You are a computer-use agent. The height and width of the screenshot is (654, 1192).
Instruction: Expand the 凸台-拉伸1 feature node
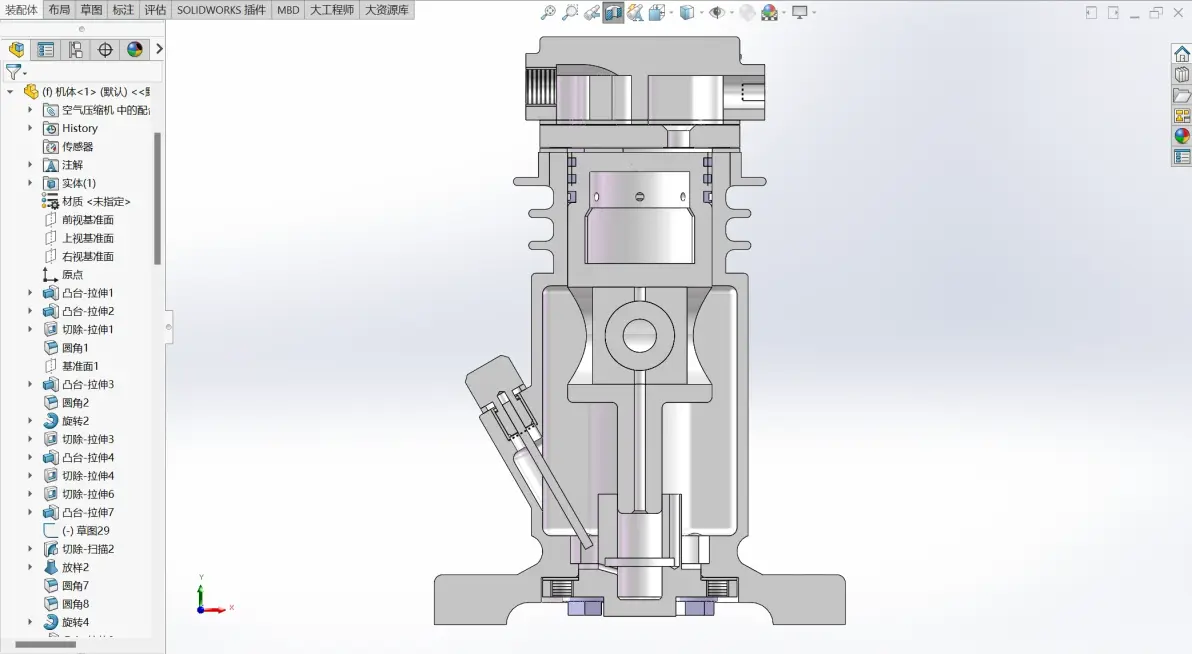pos(30,293)
